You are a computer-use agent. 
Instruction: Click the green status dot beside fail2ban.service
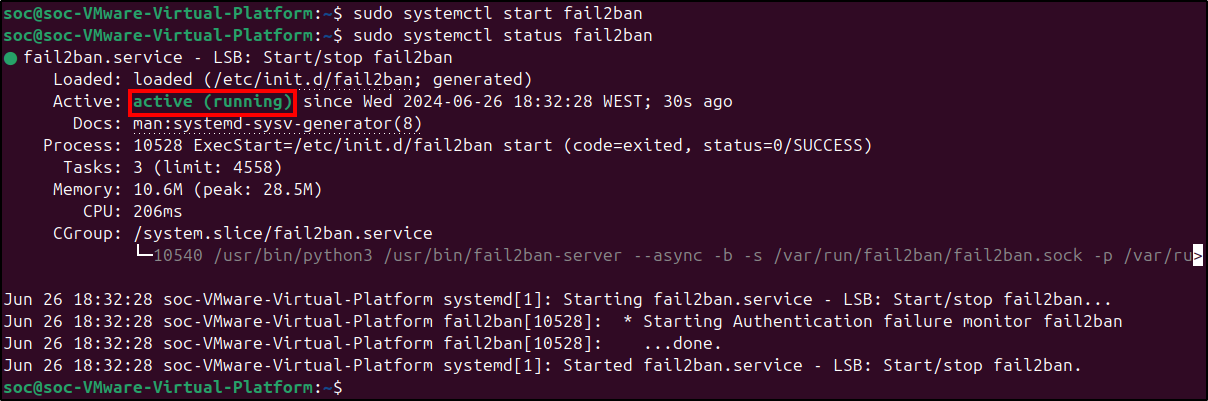[x=10, y=58]
